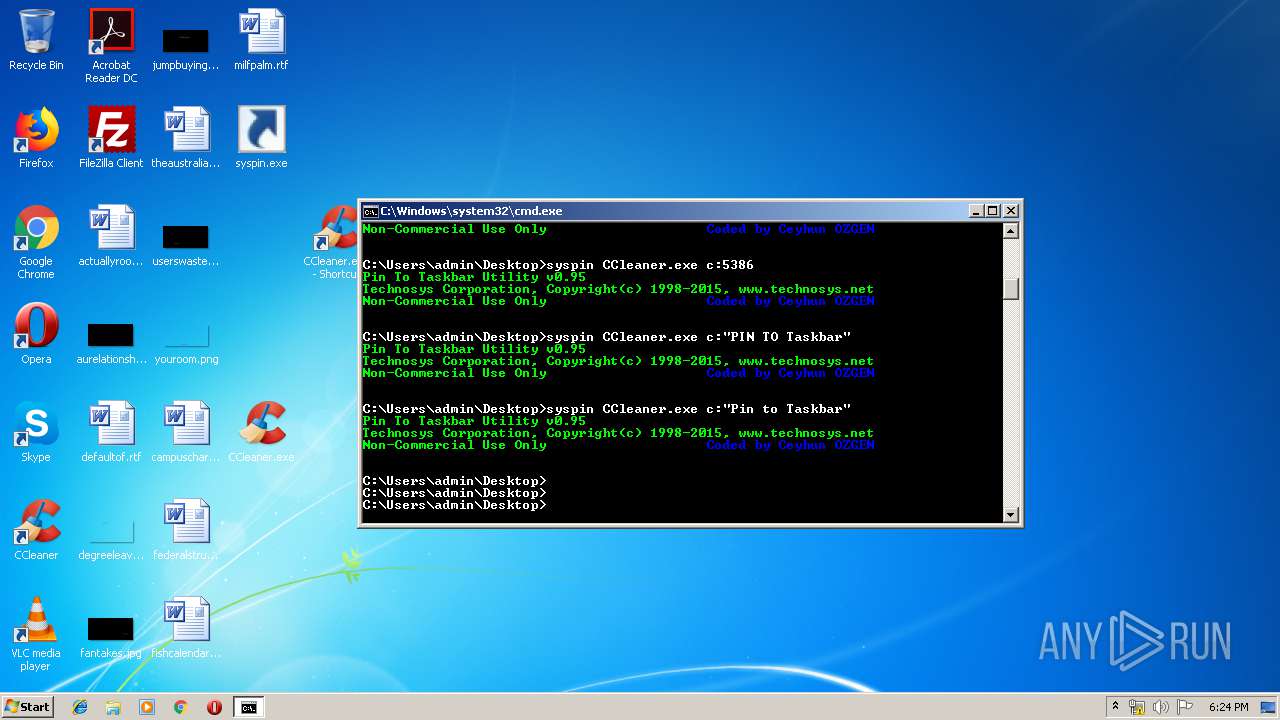This screenshot has width=1280, height=720.
Task: Launch Internet Explorer from taskbar
Action: pyautogui.click(x=80, y=707)
